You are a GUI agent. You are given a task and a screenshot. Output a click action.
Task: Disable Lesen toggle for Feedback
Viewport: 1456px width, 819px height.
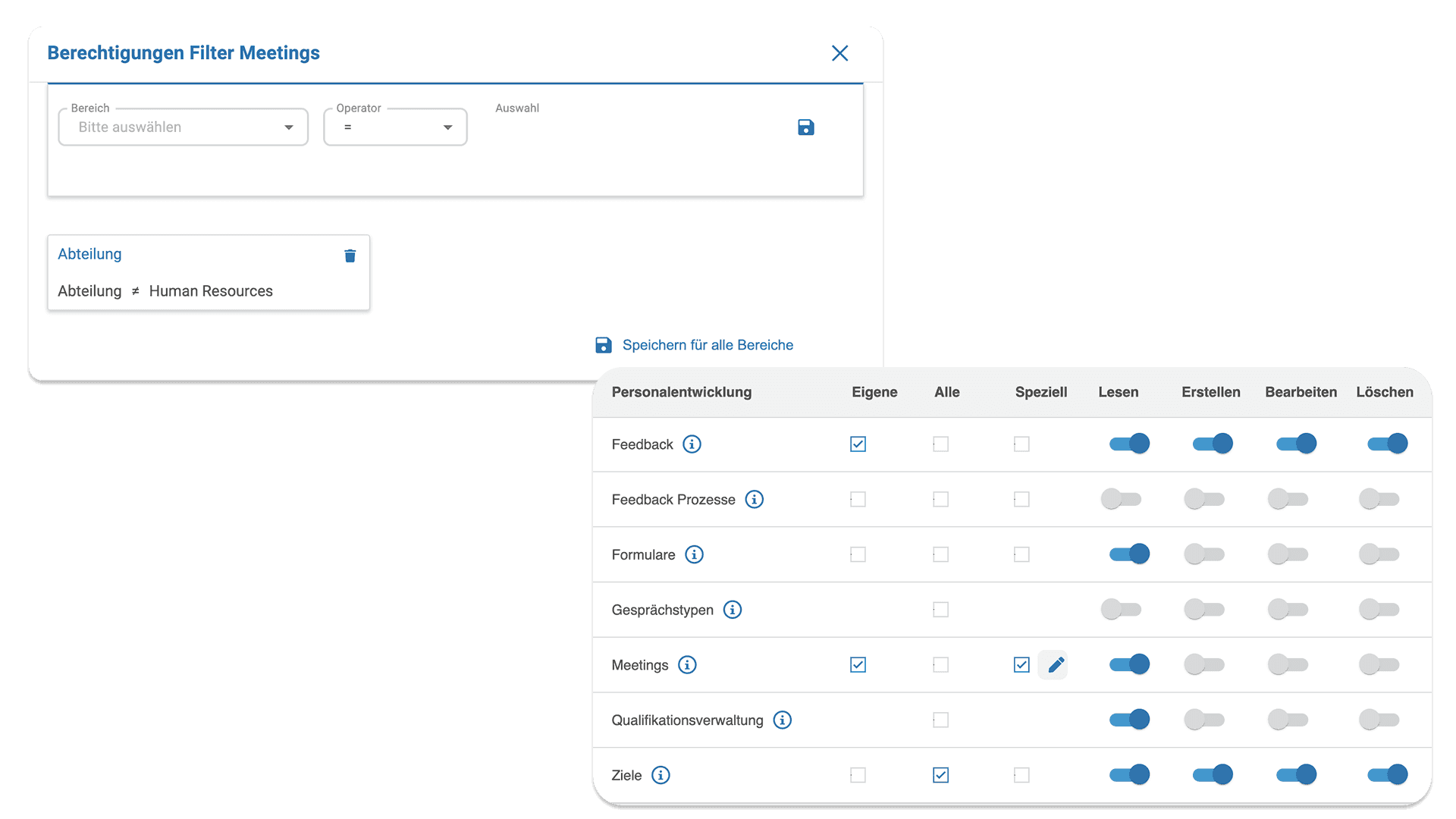[x=1129, y=444]
